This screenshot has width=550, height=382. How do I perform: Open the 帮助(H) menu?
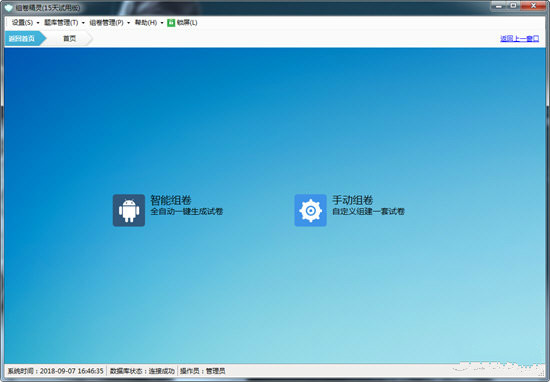146,23
